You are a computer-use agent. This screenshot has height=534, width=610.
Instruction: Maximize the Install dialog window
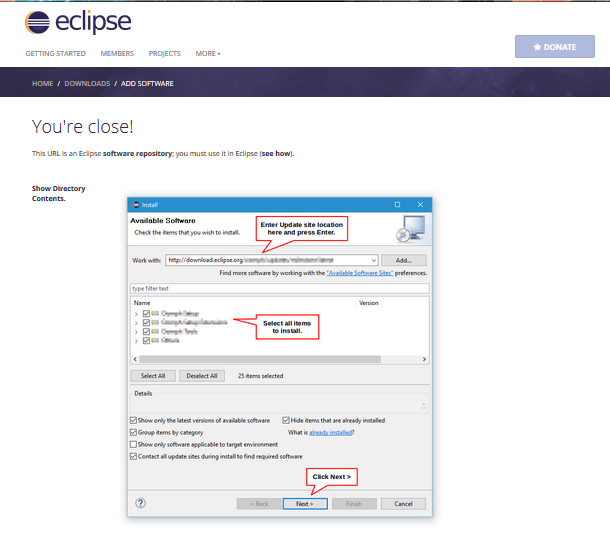(x=397, y=205)
